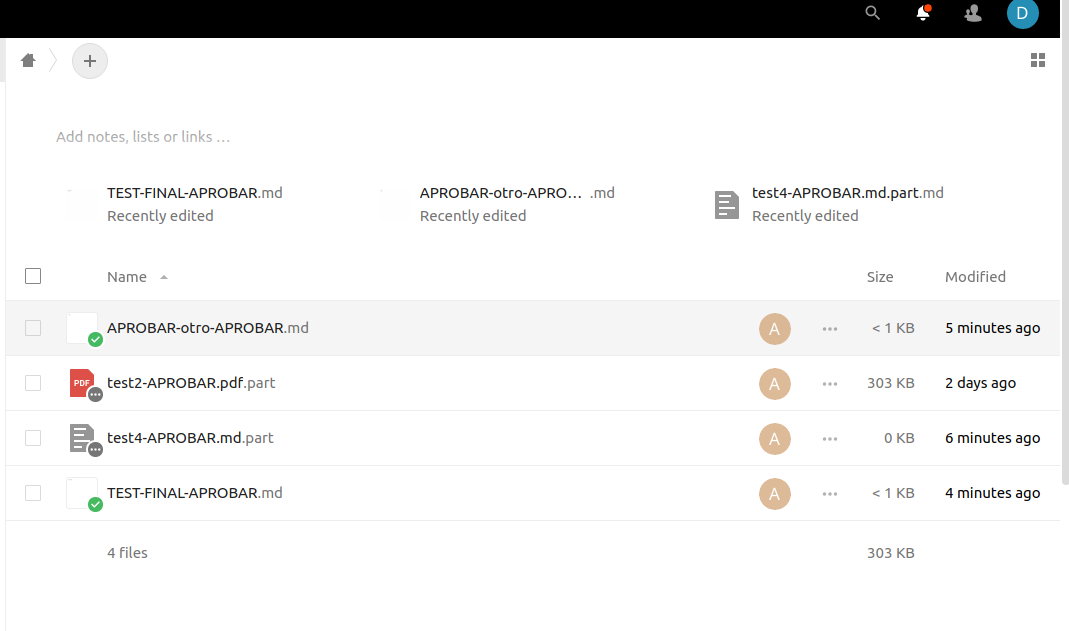This screenshot has width=1069, height=631.
Task: Click the plus button to create new file
Action: tap(90, 60)
